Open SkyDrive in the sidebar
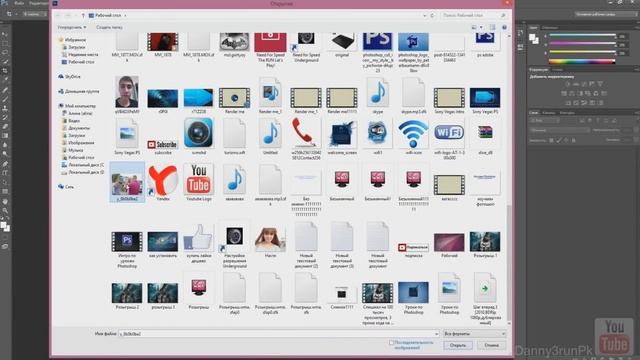This screenshot has width=640, height=360. pyautogui.click(x=69, y=77)
